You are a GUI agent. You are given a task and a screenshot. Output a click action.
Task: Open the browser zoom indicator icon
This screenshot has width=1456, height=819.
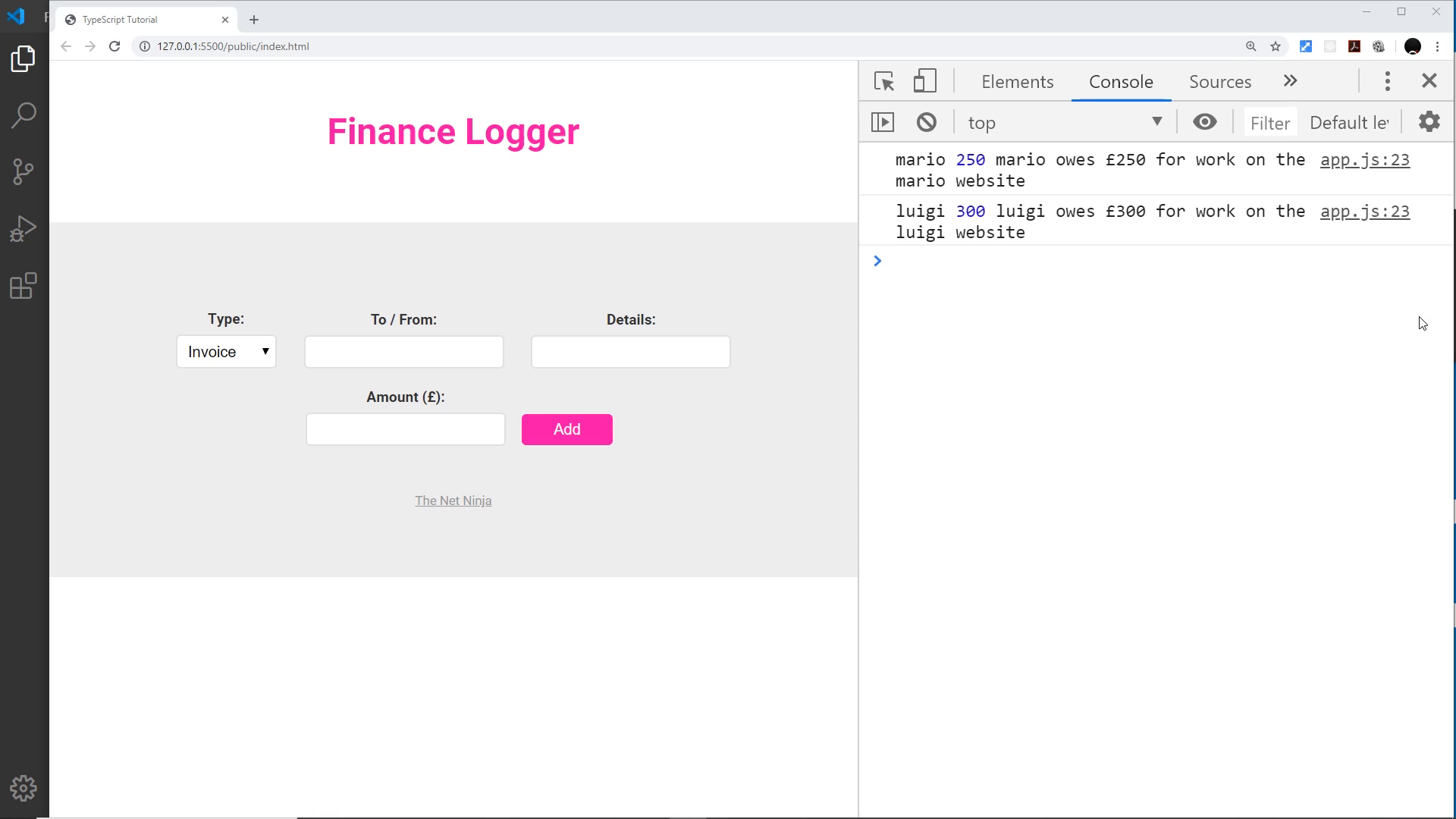[1251, 46]
